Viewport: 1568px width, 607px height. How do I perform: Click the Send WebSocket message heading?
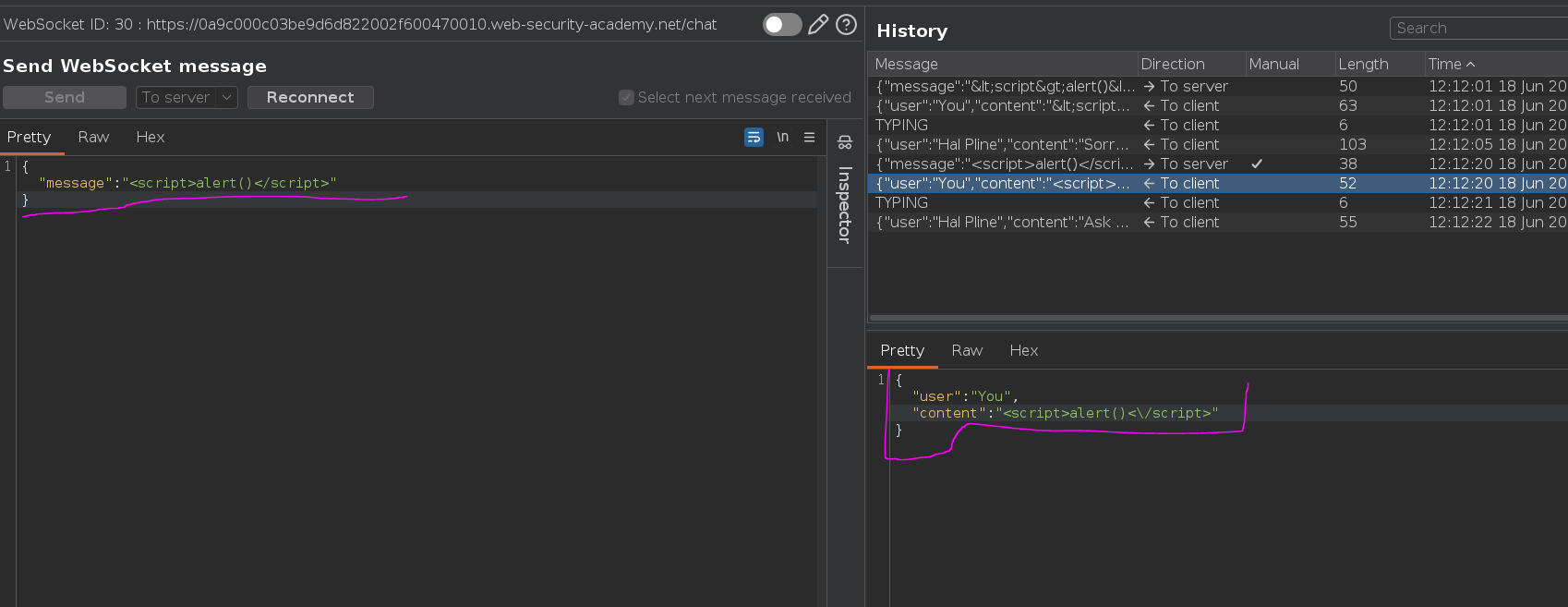(x=135, y=66)
